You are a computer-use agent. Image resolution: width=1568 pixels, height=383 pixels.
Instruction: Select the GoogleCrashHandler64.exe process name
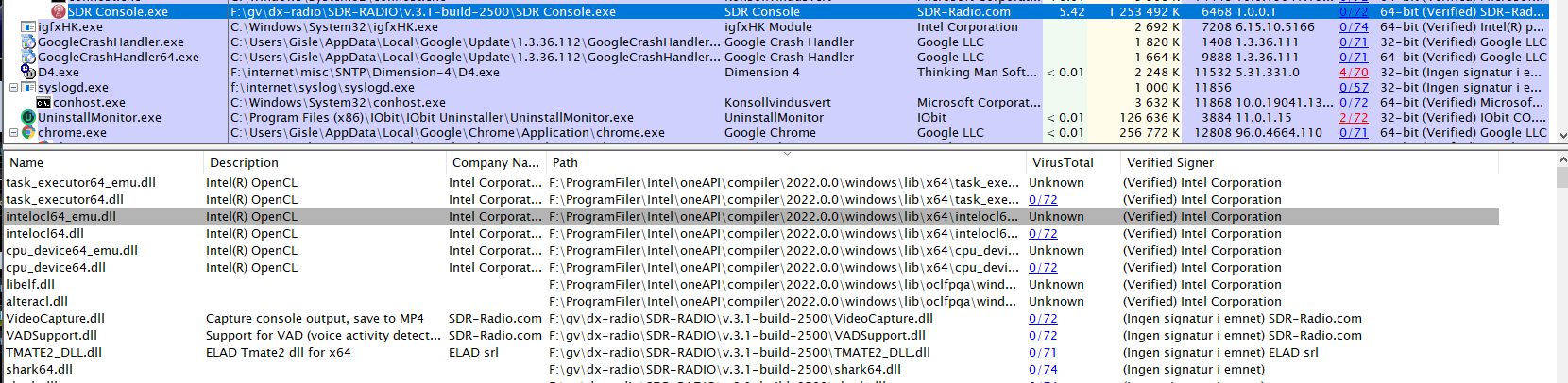coord(118,58)
